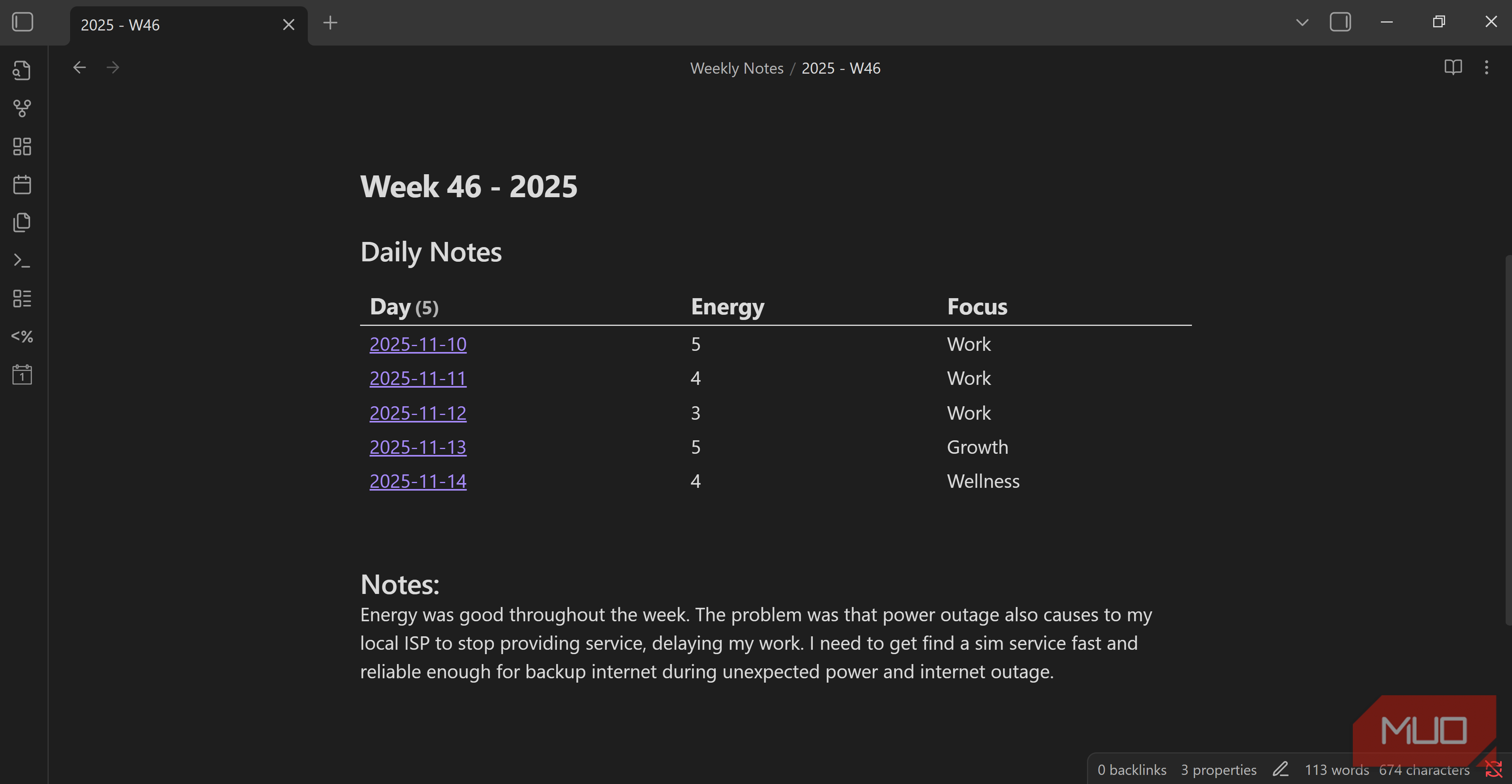Open the 2025-11-13 daily note link
The image size is (1512, 784).
pyautogui.click(x=418, y=447)
